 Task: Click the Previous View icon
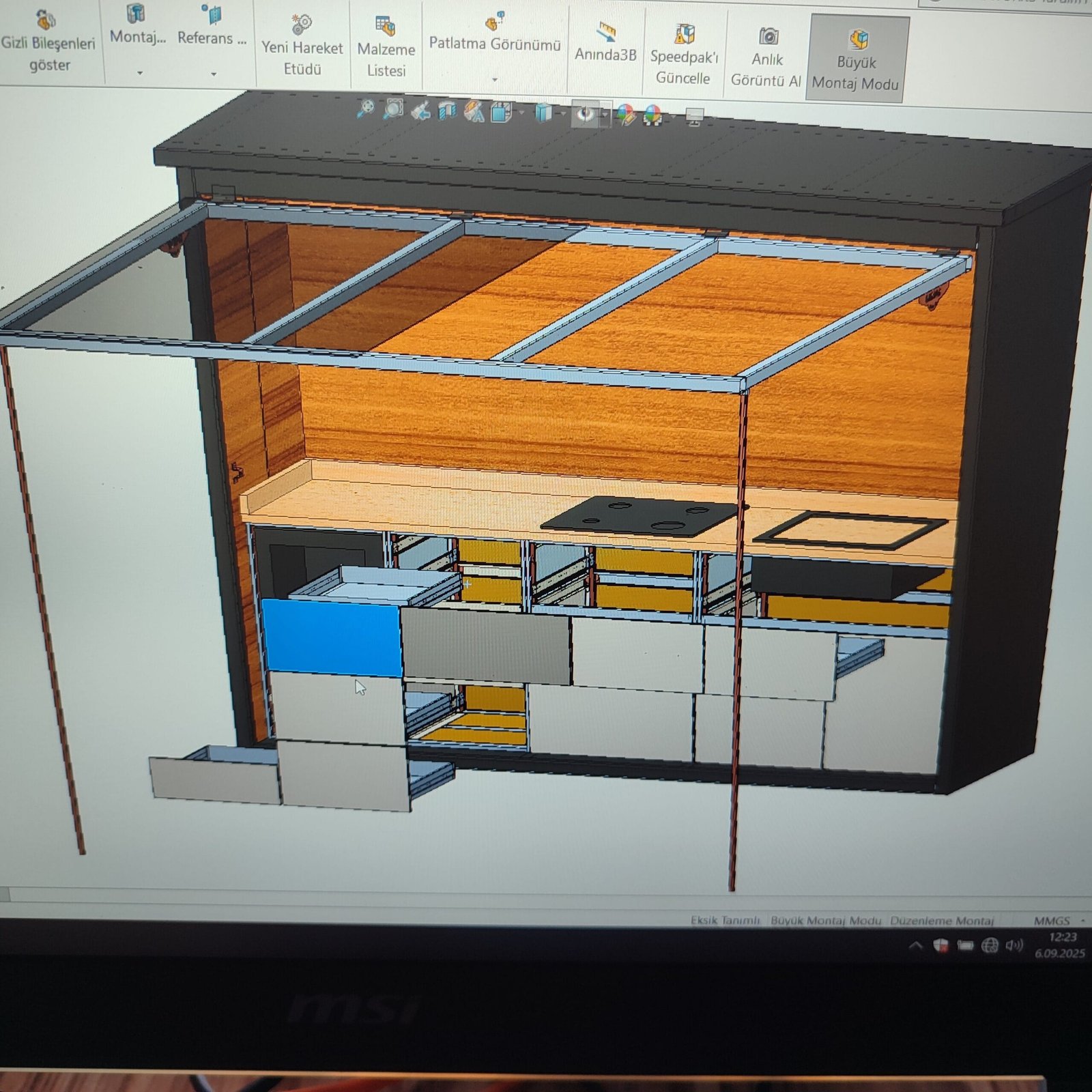[x=420, y=111]
